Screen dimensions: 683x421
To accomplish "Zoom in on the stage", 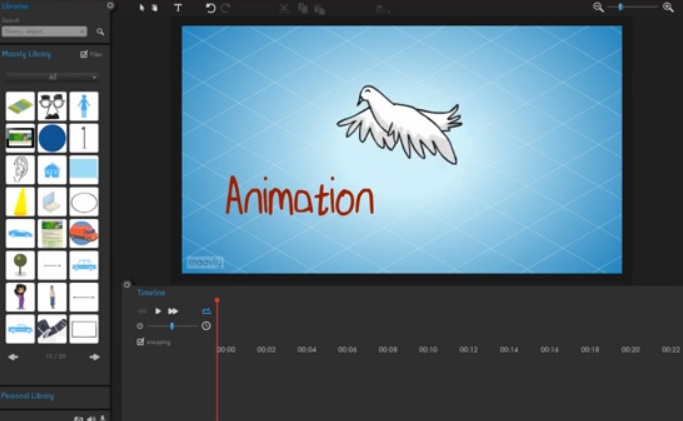I will 668,7.
